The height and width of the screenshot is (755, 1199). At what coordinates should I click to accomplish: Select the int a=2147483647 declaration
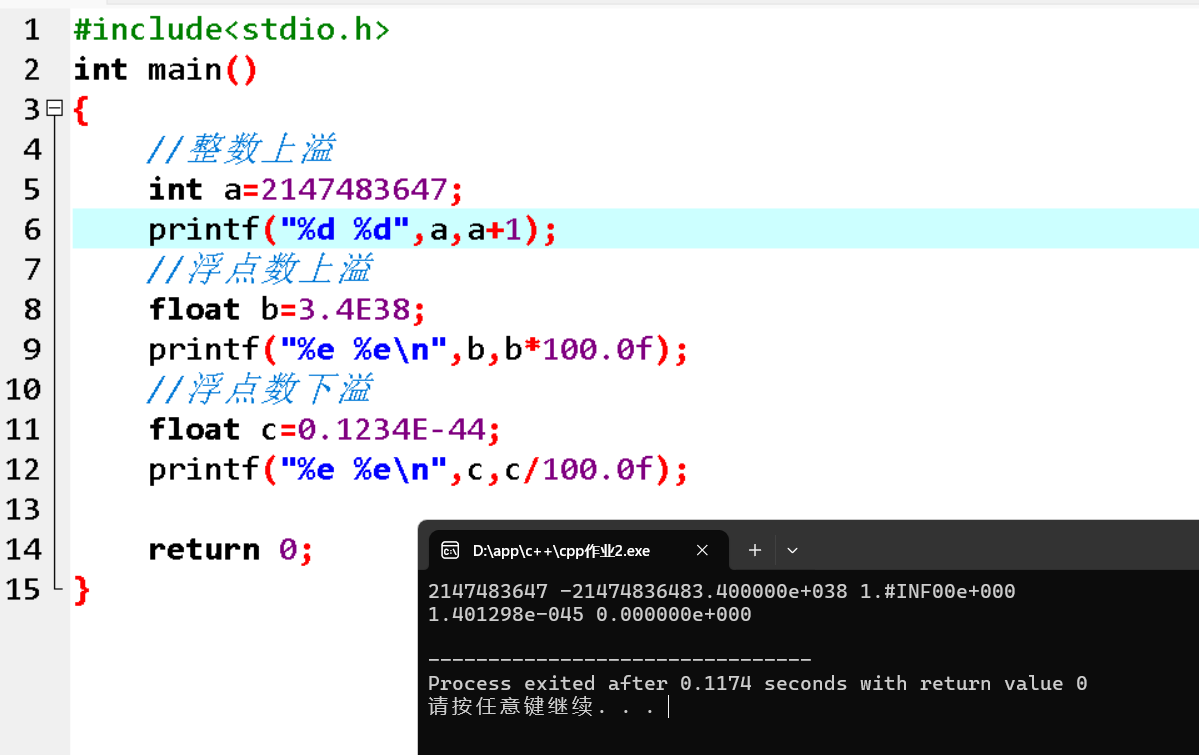[x=300, y=189]
